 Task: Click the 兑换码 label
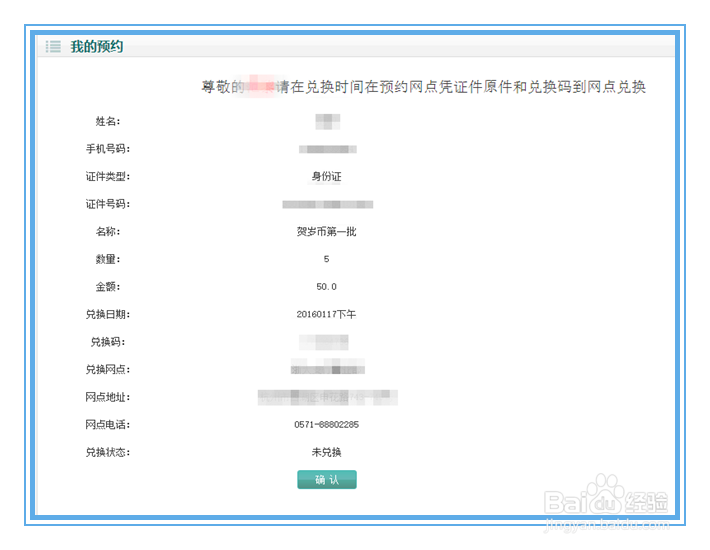pos(108,342)
